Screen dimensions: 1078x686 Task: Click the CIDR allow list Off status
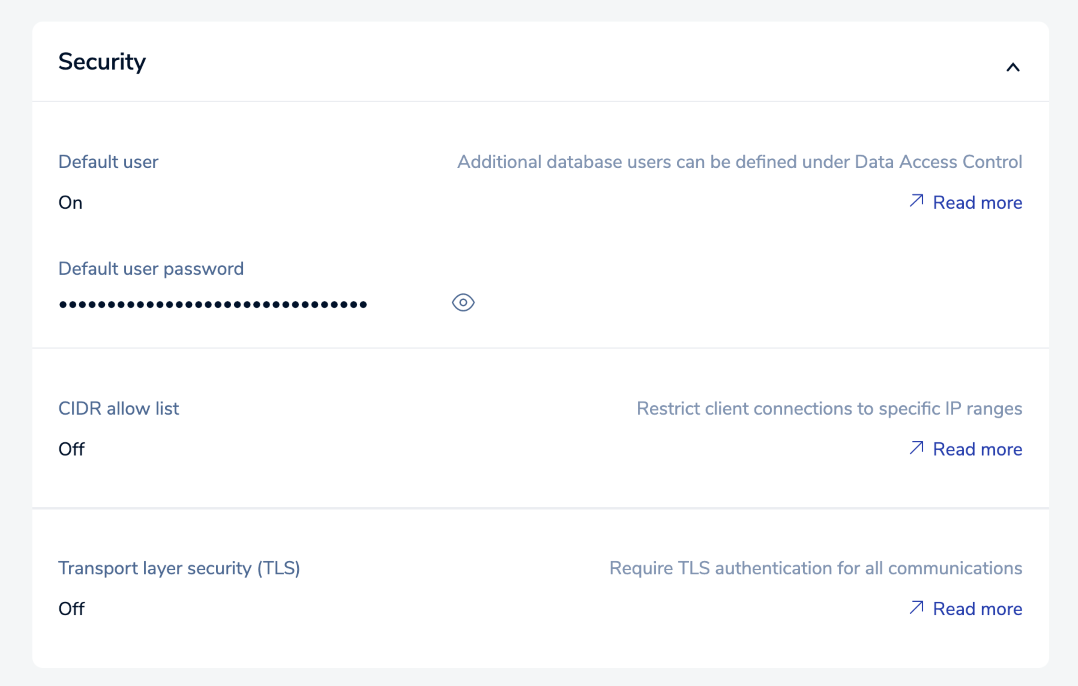71,449
